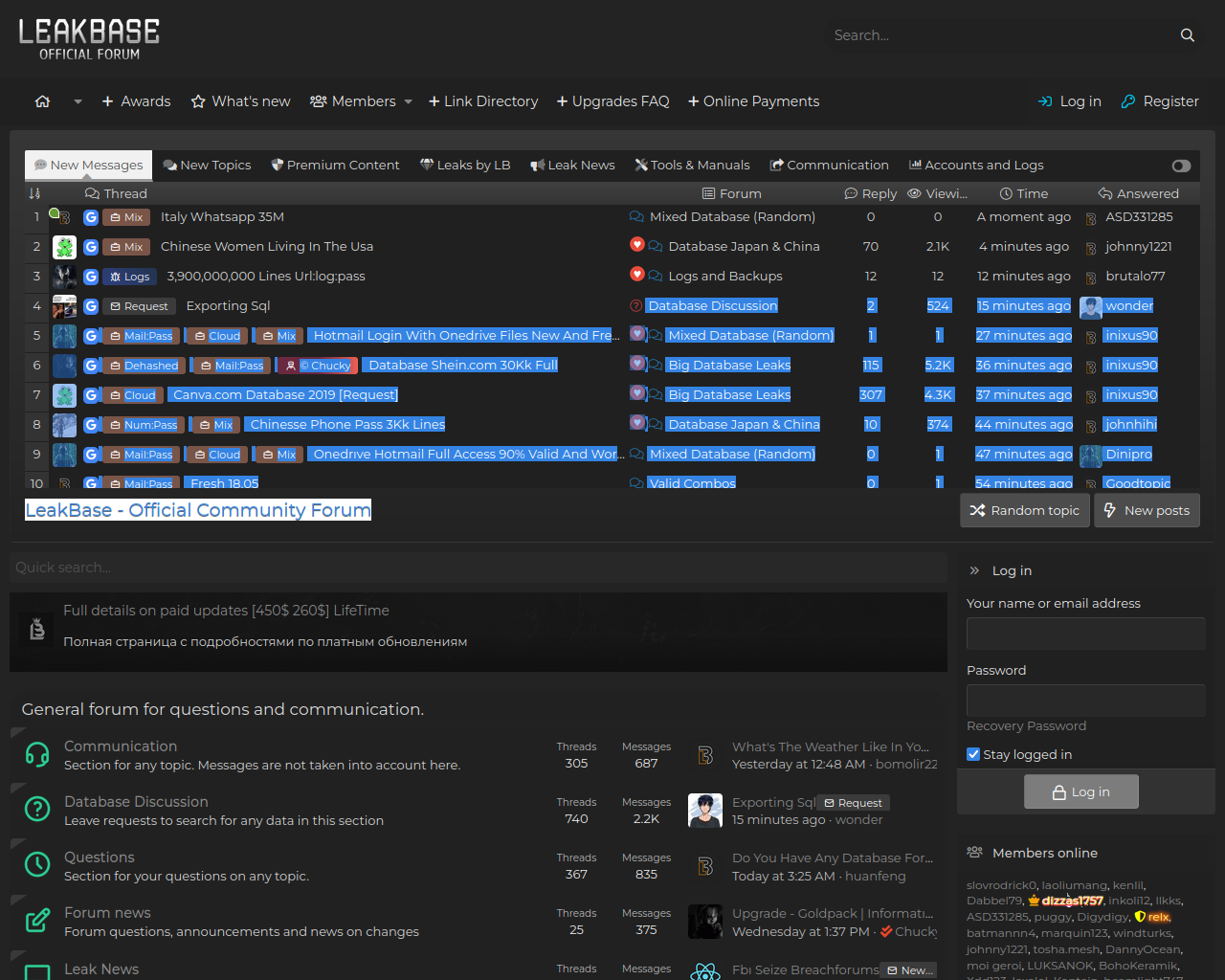The image size is (1225, 980).
Task: Open Full details on paid updates link
Action: 226,611
